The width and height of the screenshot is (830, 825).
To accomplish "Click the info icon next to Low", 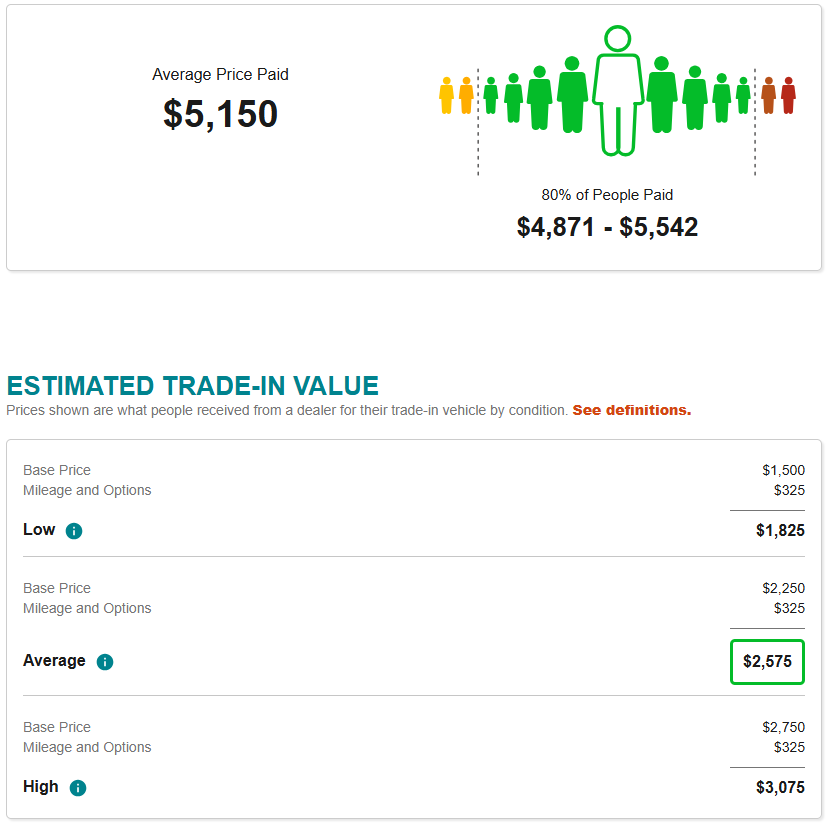I will pos(74,531).
